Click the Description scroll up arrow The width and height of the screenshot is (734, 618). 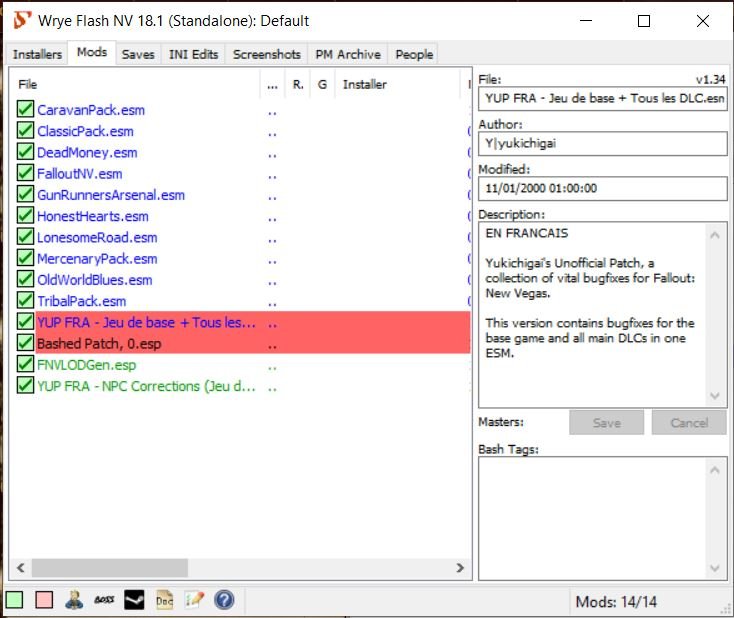coord(715,235)
